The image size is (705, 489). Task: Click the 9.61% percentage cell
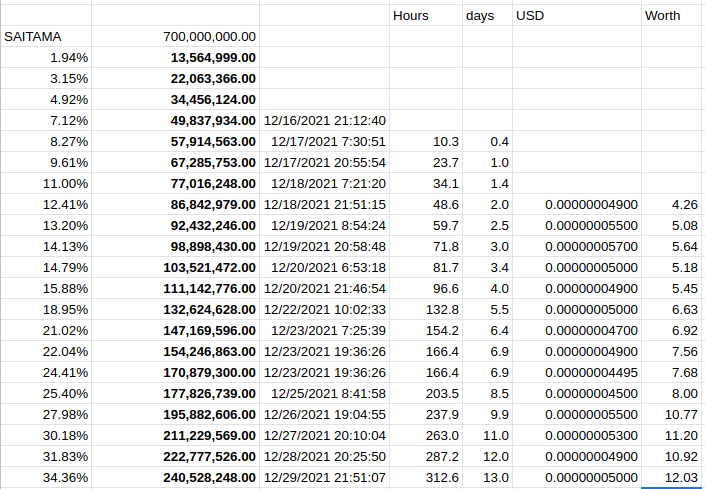[46, 162]
